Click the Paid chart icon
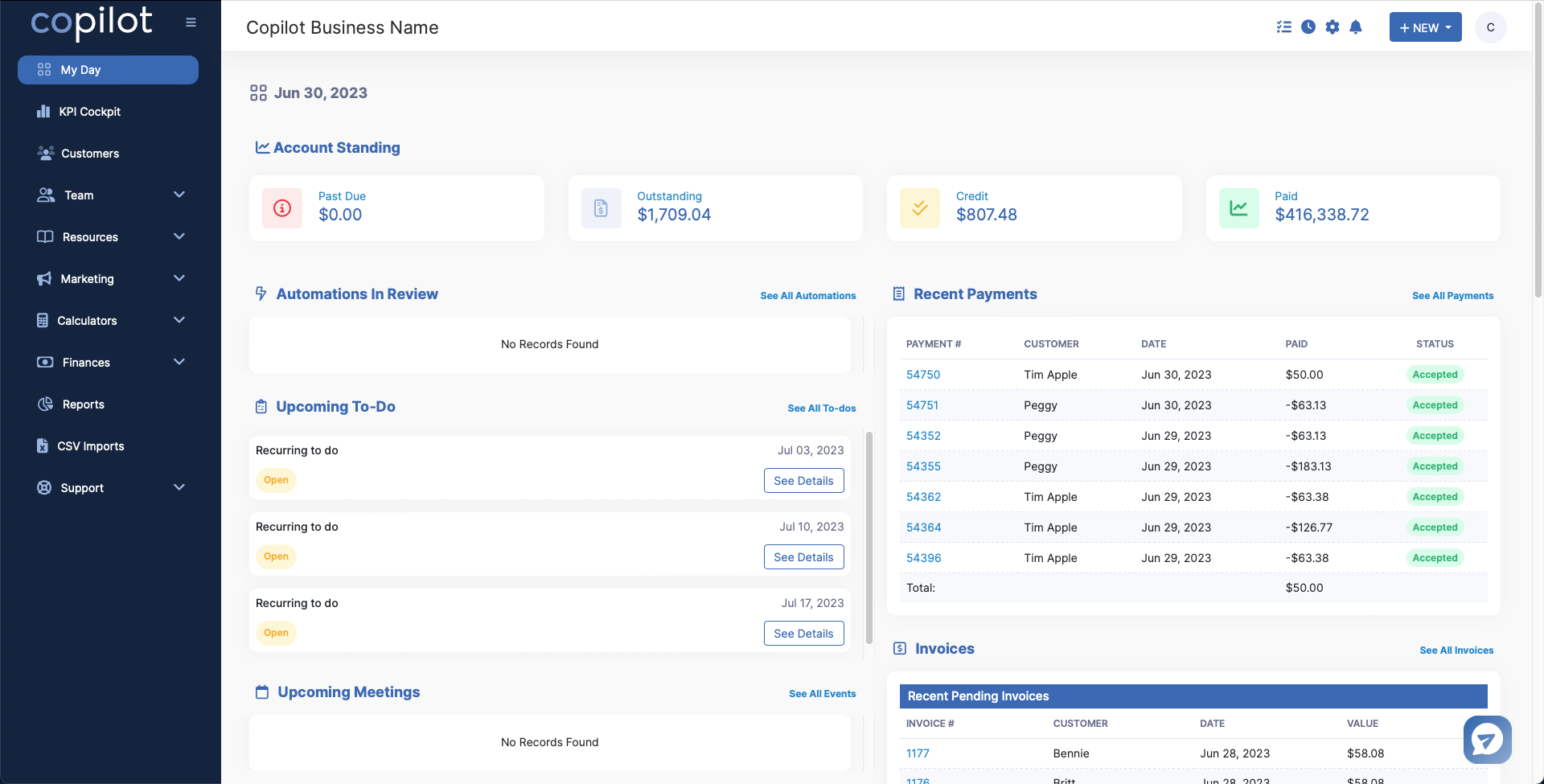Image resolution: width=1544 pixels, height=784 pixels. click(x=1238, y=208)
